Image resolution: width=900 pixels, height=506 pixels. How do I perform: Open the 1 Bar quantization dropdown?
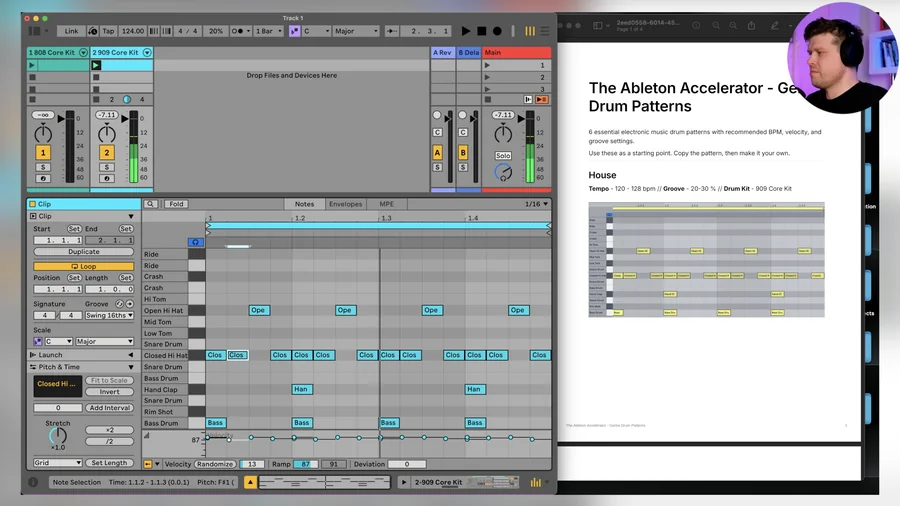[x=269, y=31]
